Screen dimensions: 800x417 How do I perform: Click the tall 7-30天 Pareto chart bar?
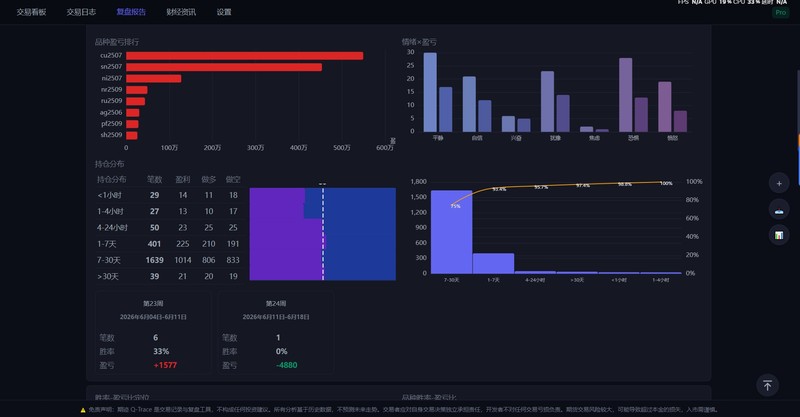pyautogui.click(x=452, y=232)
